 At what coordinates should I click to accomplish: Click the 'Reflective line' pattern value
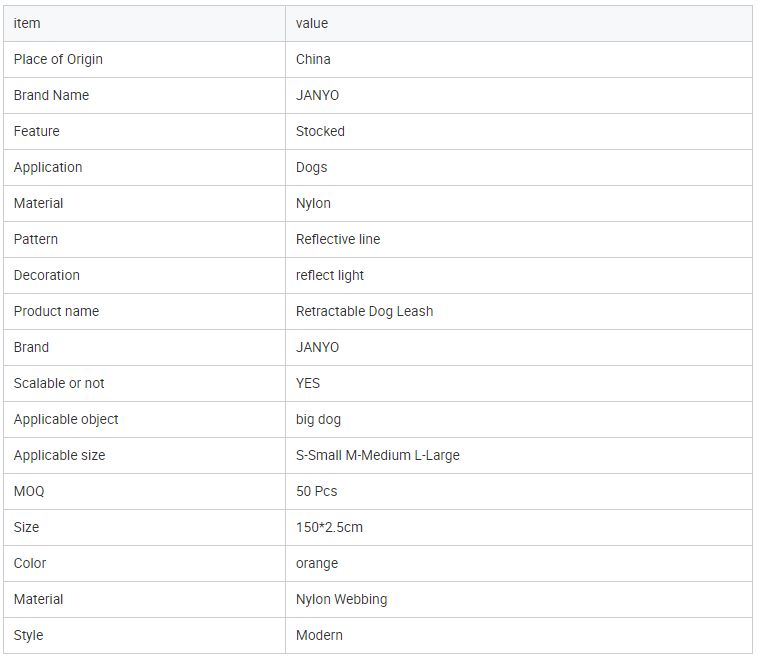(338, 239)
